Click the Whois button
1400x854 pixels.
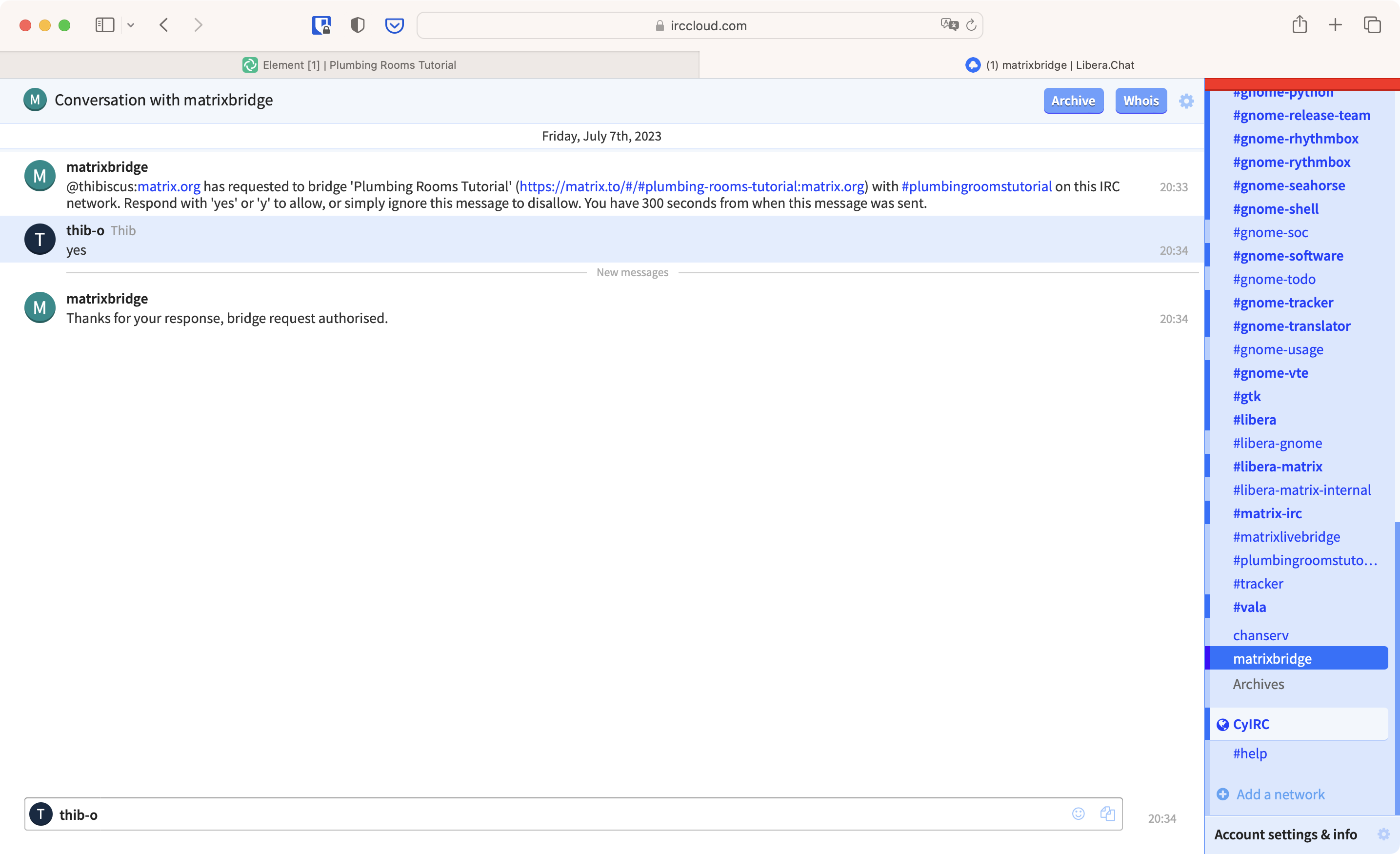click(x=1140, y=101)
